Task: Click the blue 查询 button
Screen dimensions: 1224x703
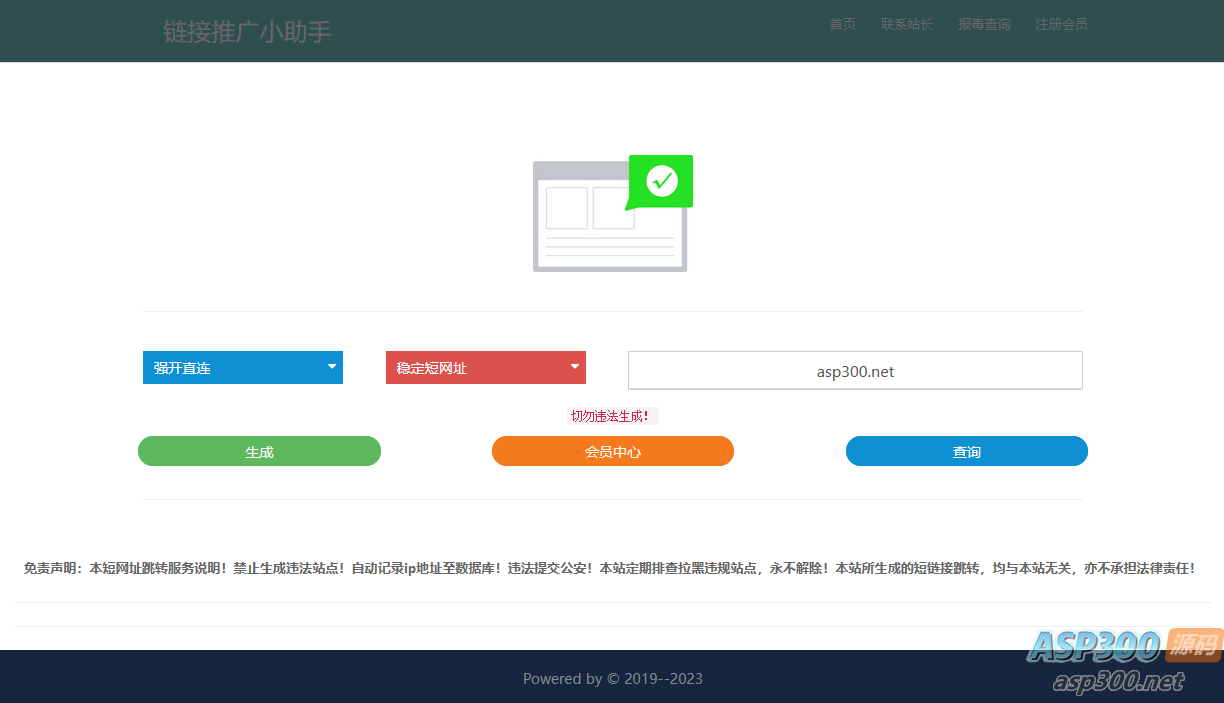Action: (x=966, y=451)
